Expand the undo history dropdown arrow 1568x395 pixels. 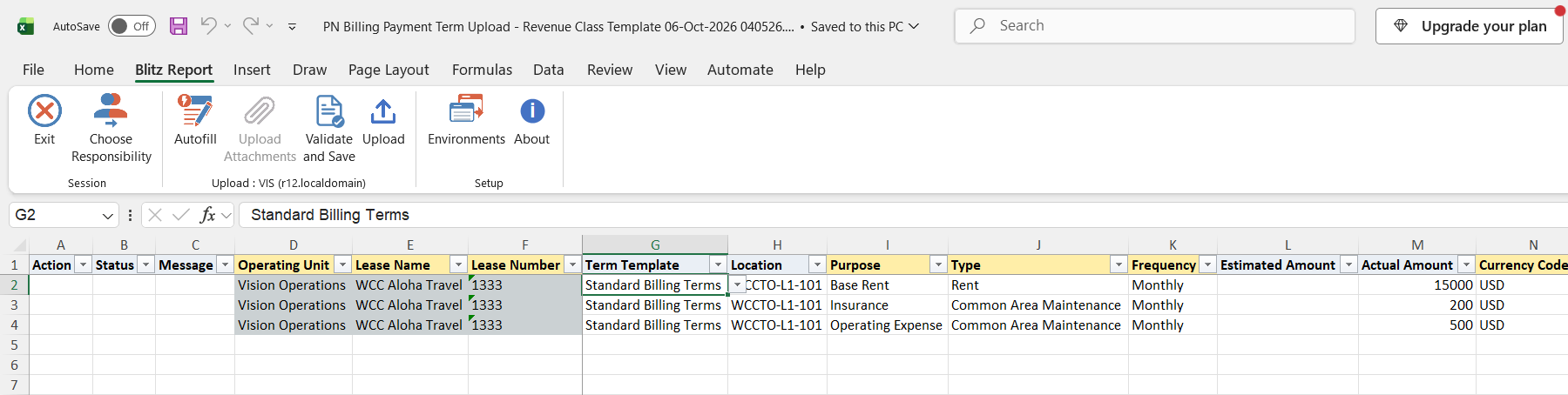click(227, 26)
